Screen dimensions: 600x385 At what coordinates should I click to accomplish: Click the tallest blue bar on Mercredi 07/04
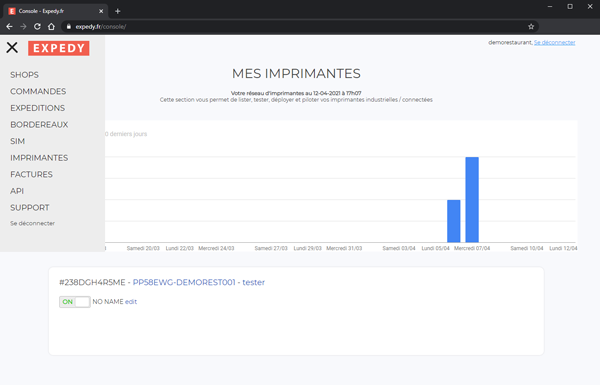(472, 199)
